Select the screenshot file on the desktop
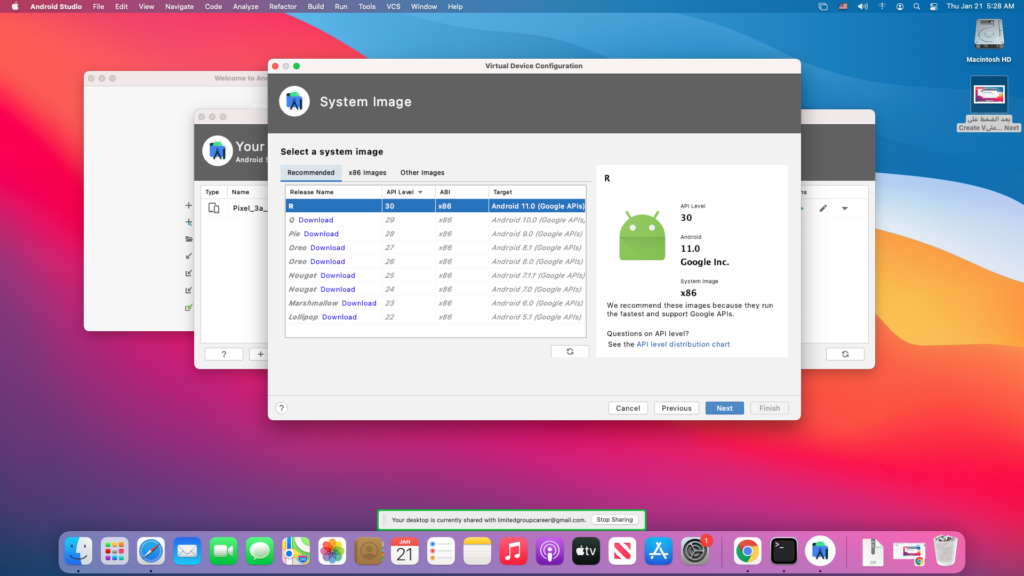1024x576 pixels. [989, 104]
